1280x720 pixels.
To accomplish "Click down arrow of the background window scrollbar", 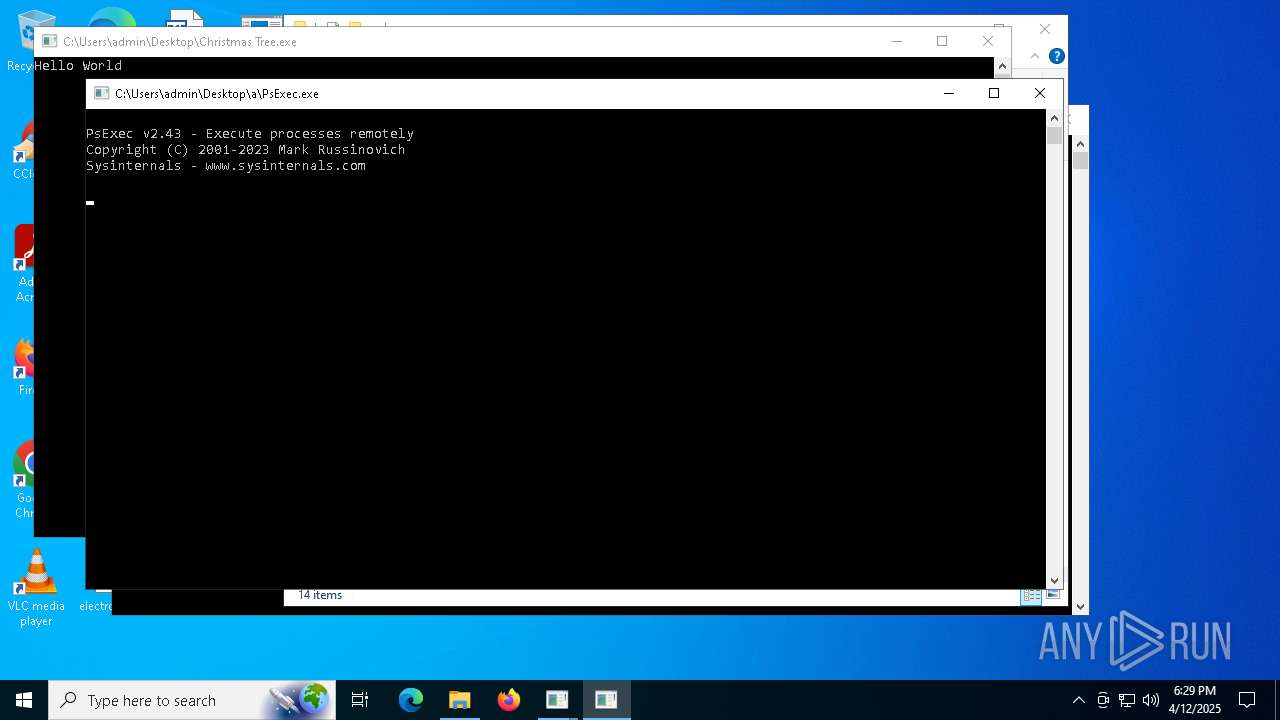I will click(x=1080, y=606).
